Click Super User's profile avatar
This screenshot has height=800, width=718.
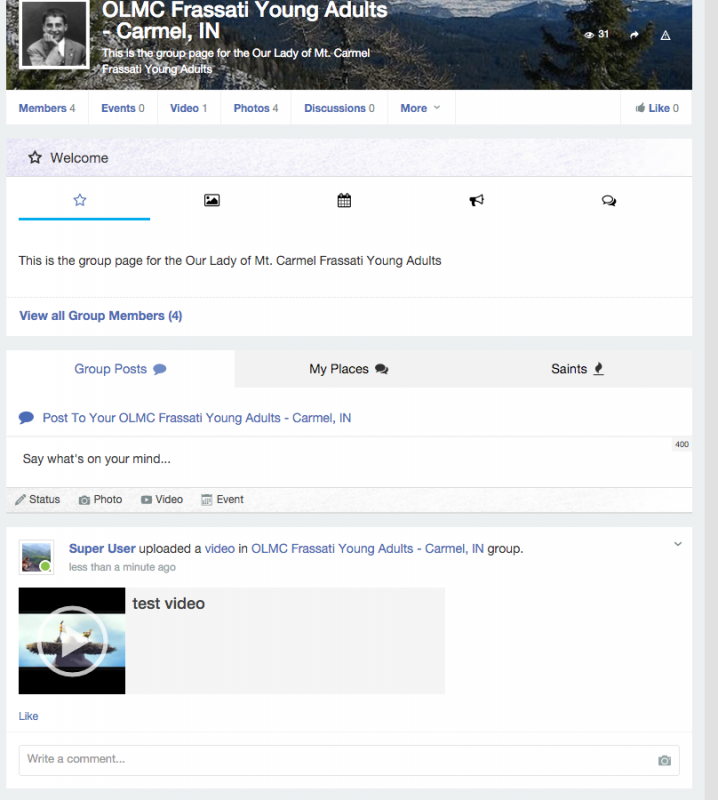tap(36, 557)
